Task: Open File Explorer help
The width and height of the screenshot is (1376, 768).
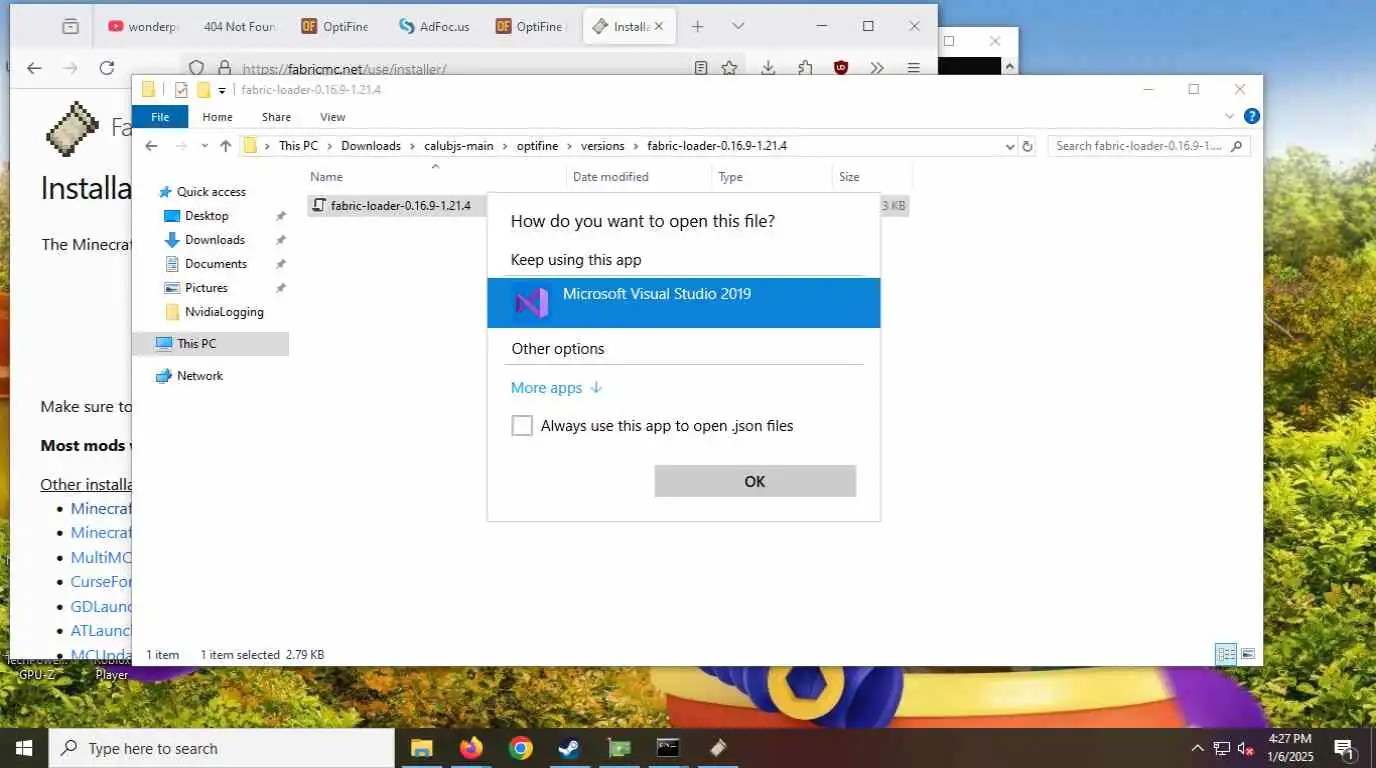Action: click(x=1251, y=117)
